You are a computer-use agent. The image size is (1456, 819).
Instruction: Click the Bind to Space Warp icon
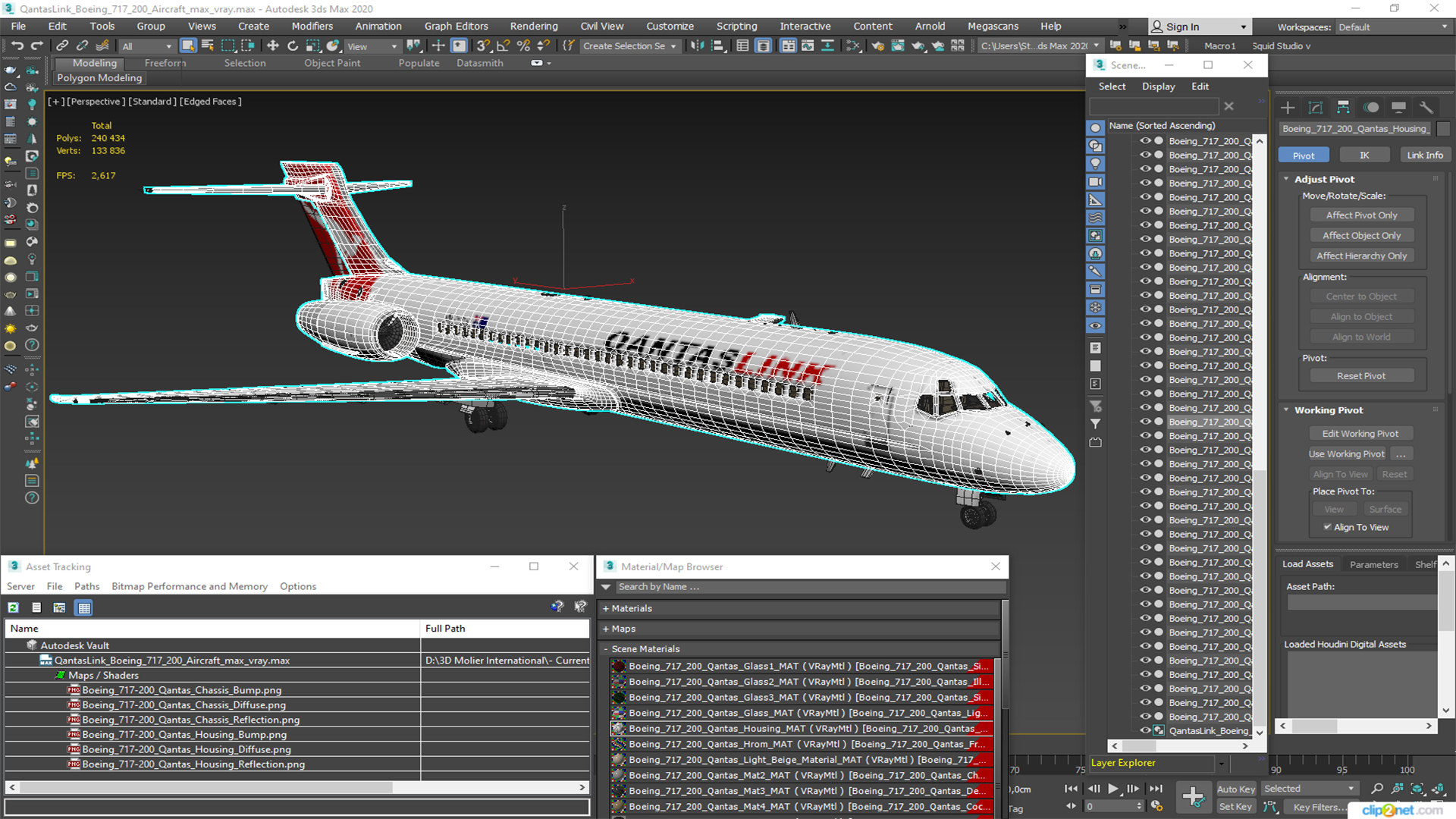[102, 46]
